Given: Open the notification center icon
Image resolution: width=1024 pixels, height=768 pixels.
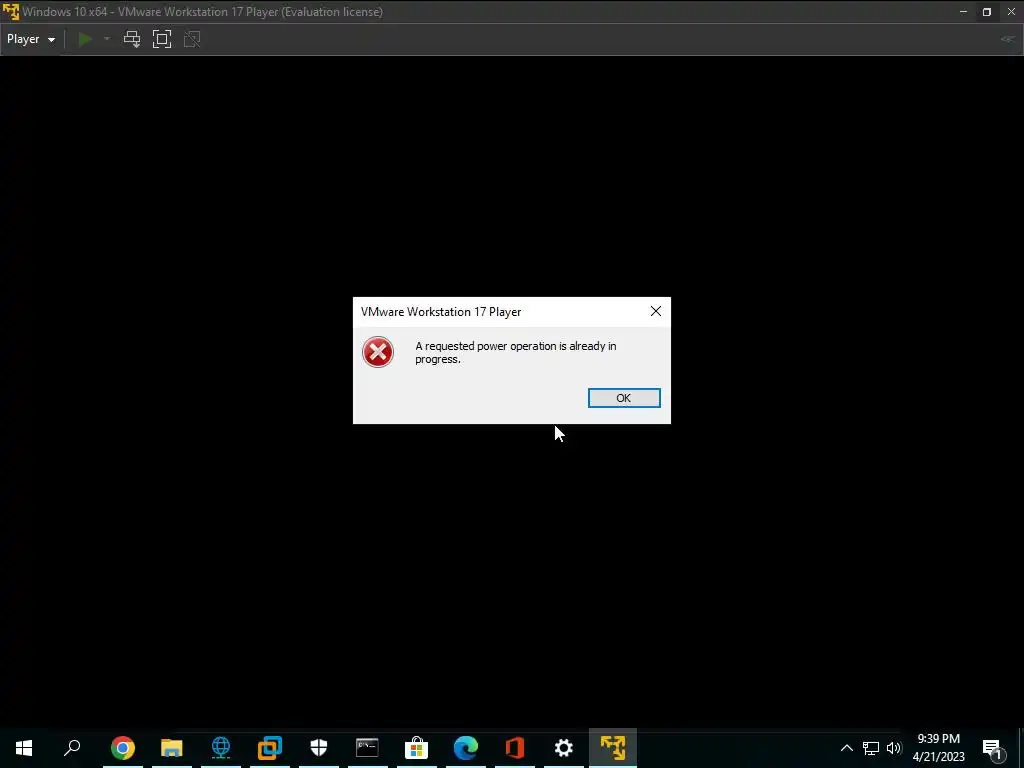Looking at the screenshot, I should [993, 748].
